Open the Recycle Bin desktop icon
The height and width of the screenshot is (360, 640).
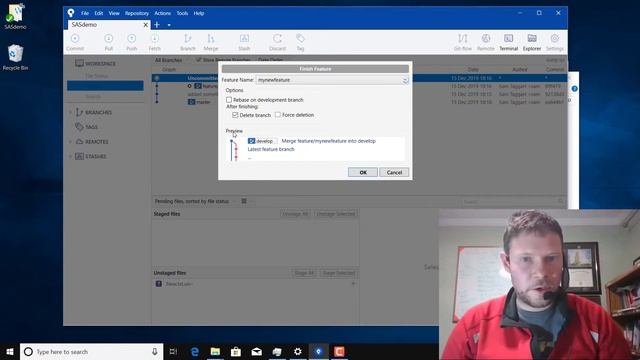(16, 57)
